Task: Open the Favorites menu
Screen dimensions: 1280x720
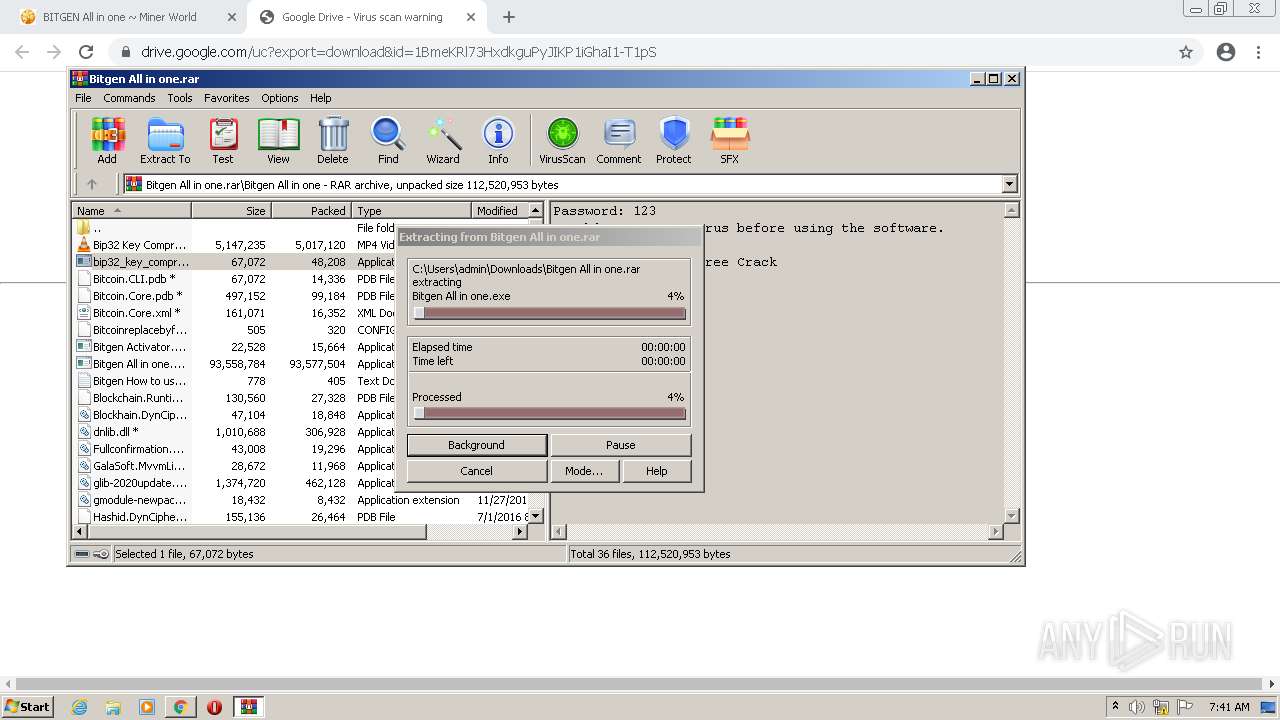Action: 227,98
